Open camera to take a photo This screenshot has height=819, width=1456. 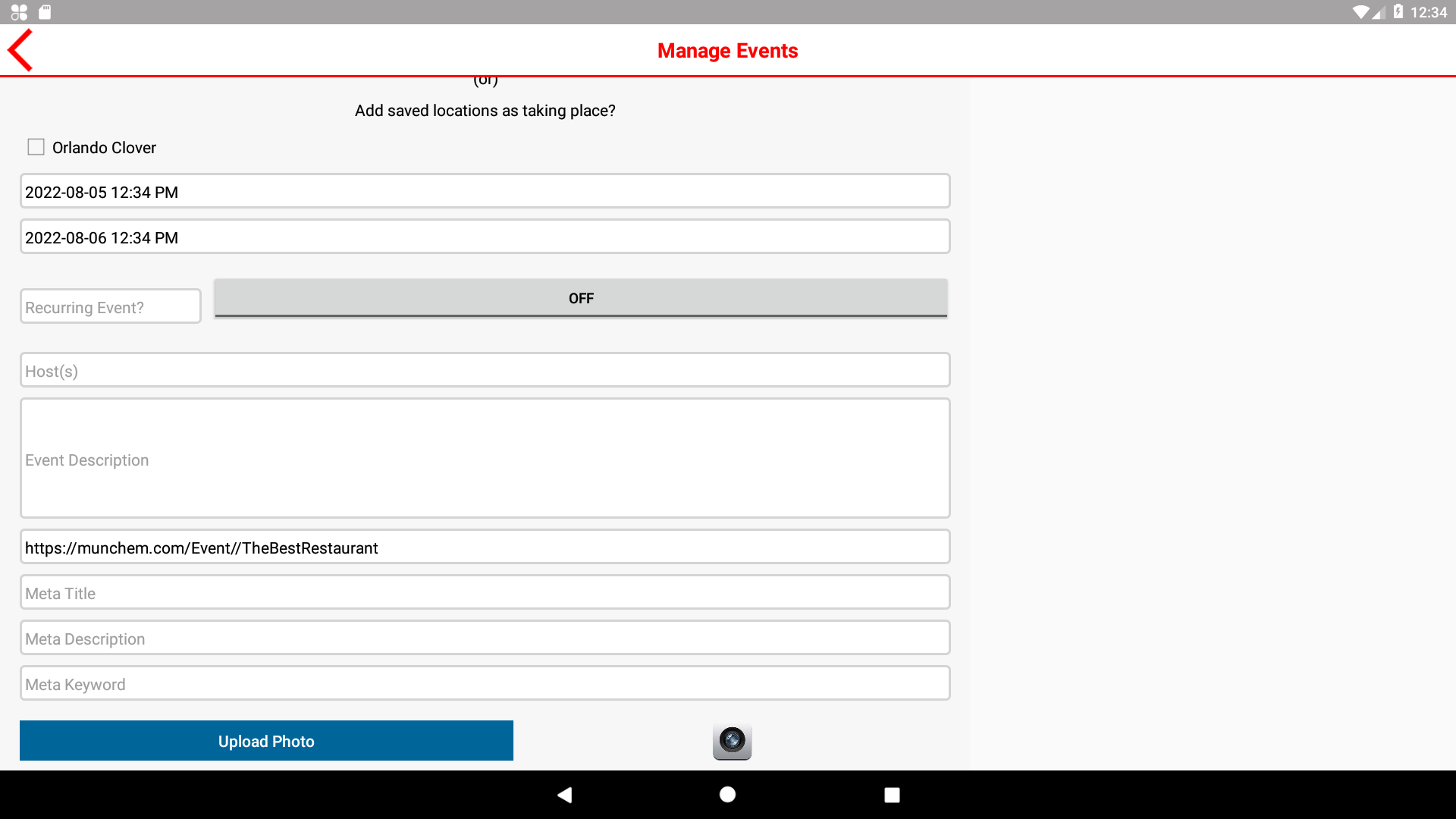pyautogui.click(x=732, y=741)
